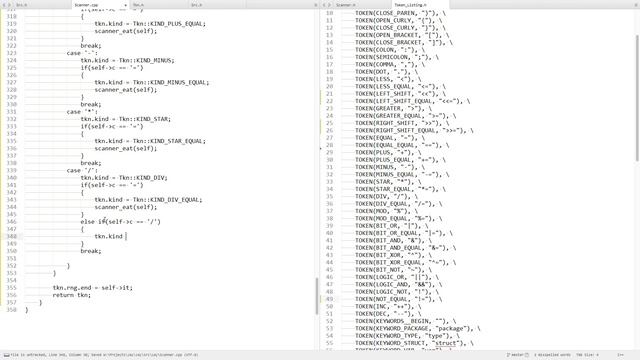Open the right pane tab list dropdown
Screen dimensions: 640x360
click(637, 5)
